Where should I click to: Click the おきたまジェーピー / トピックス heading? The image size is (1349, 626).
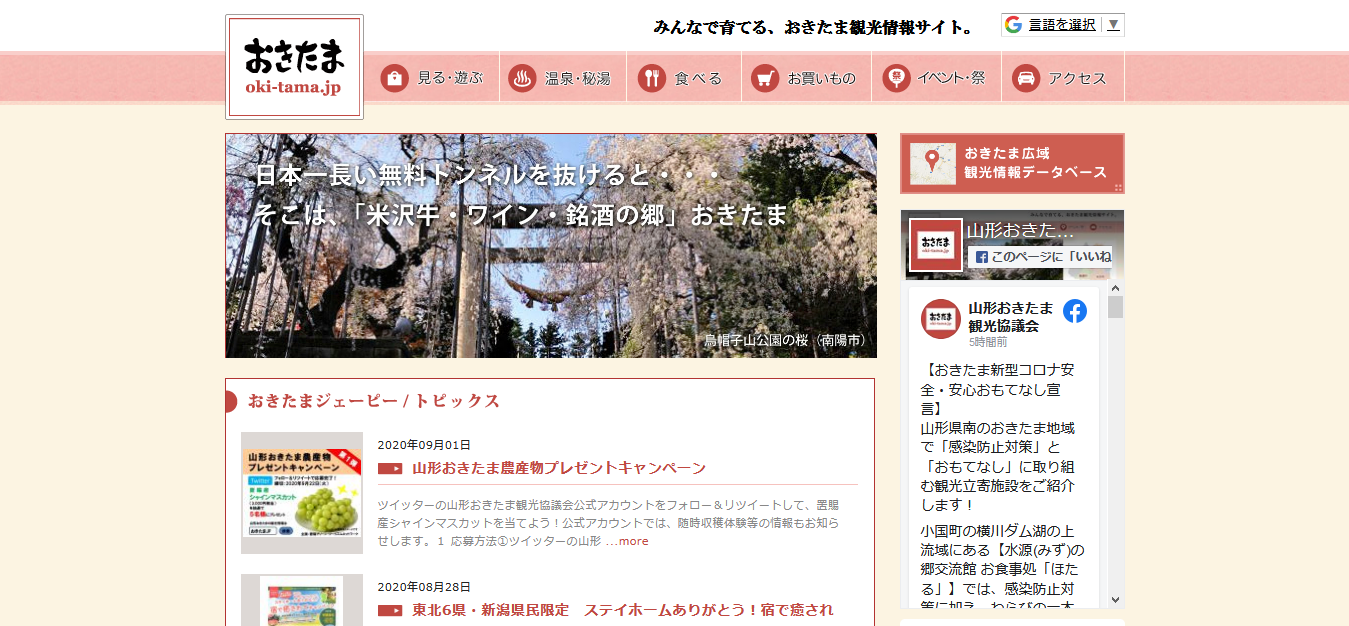374,401
